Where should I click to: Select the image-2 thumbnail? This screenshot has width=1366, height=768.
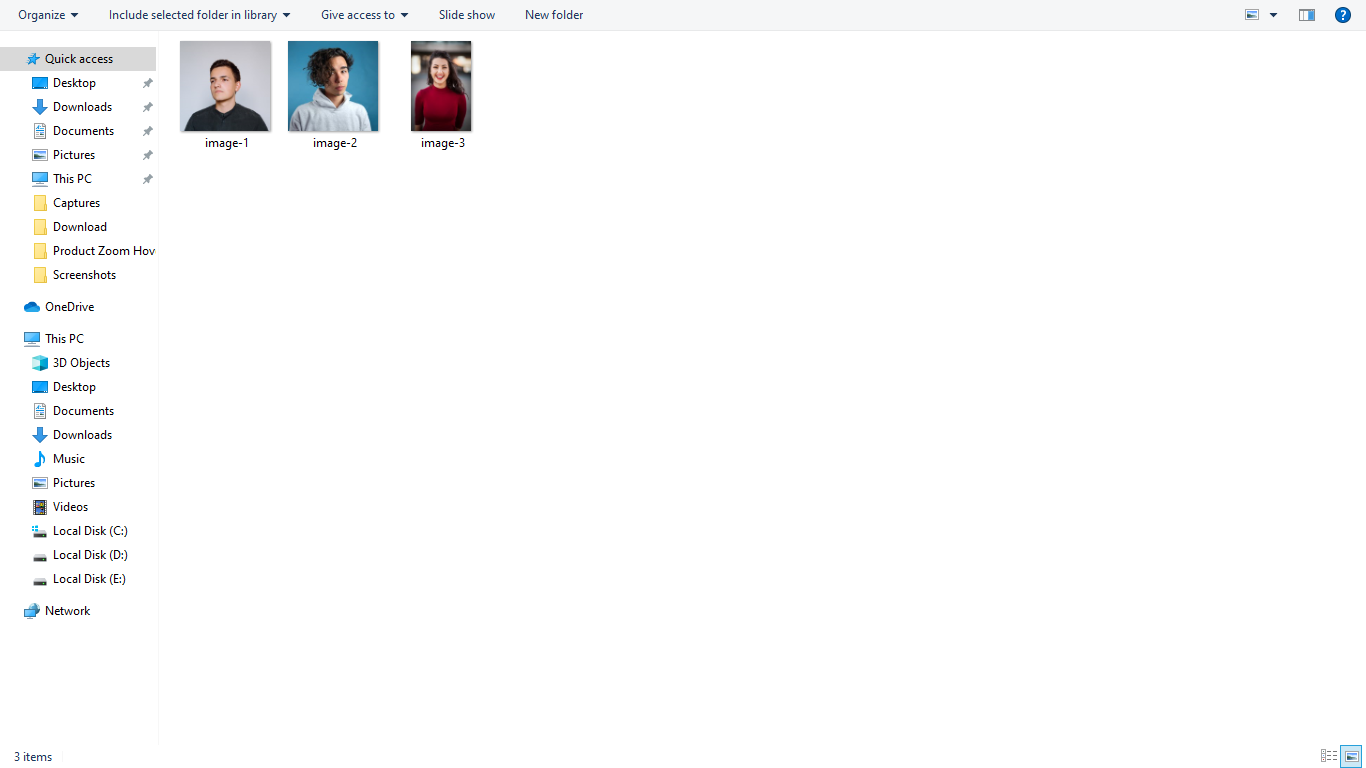point(333,85)
